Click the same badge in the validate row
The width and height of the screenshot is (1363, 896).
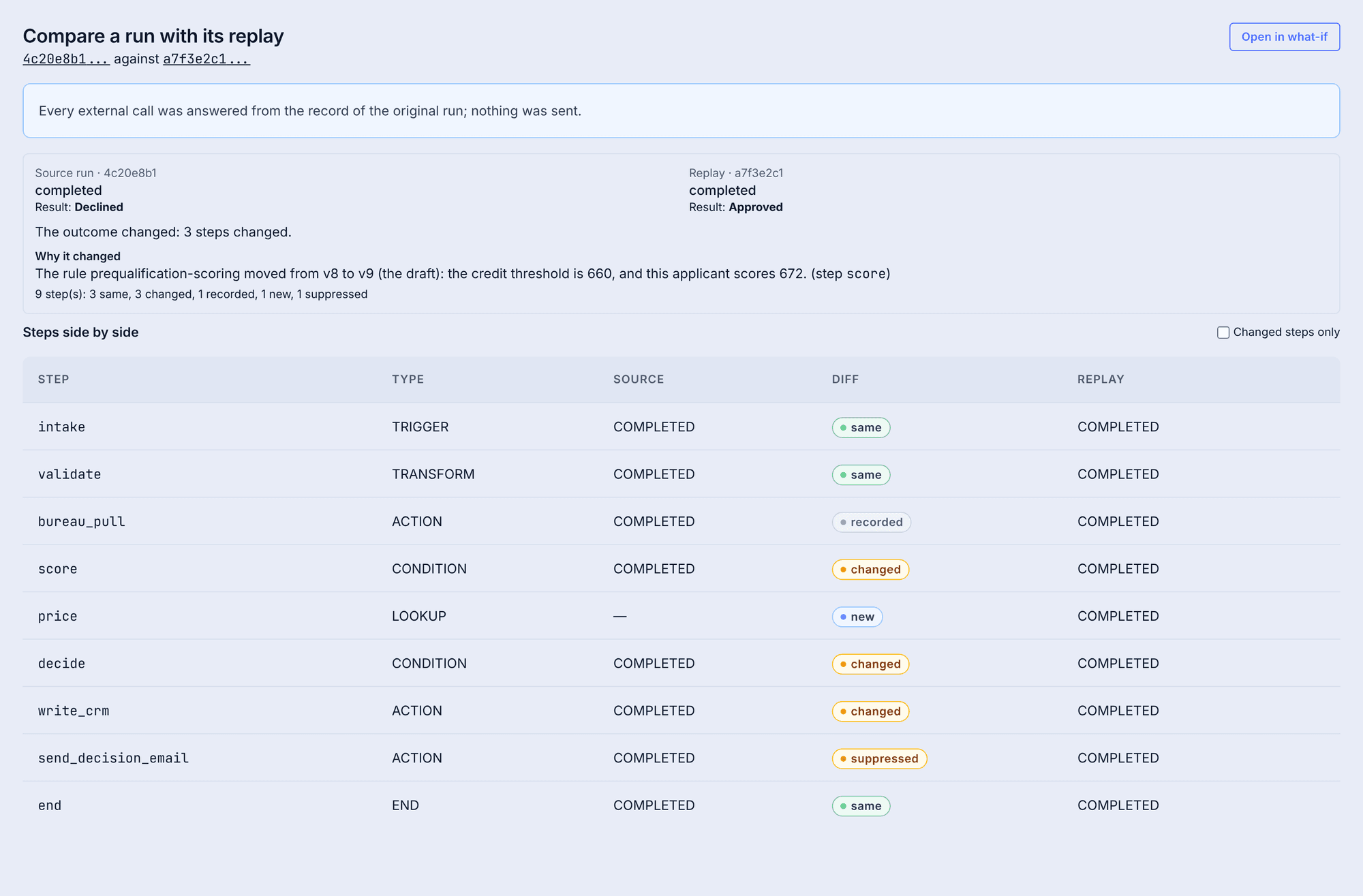(x=861, y=475)
